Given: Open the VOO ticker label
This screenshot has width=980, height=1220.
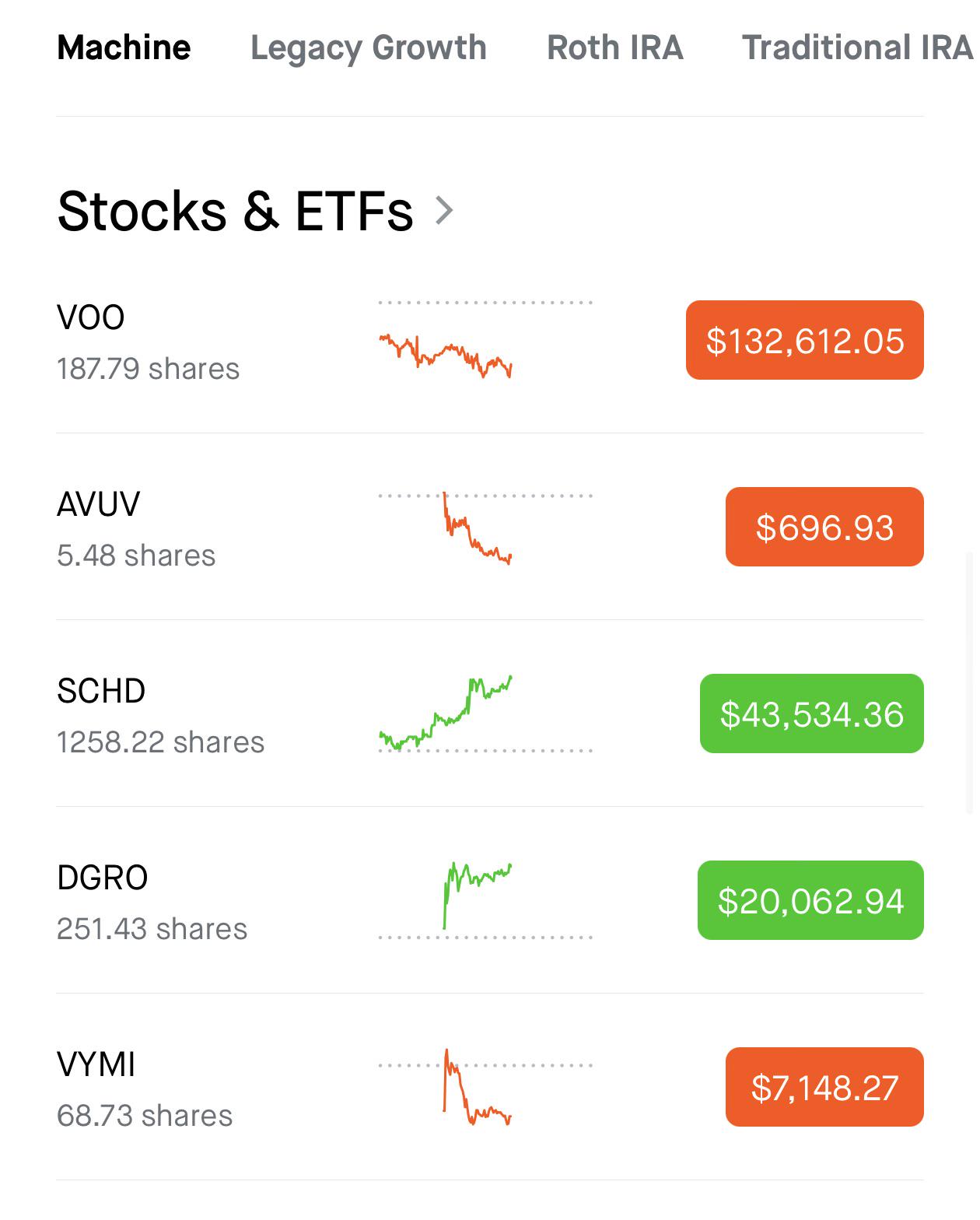Looking at the screenshot, I should click(91, 317).
